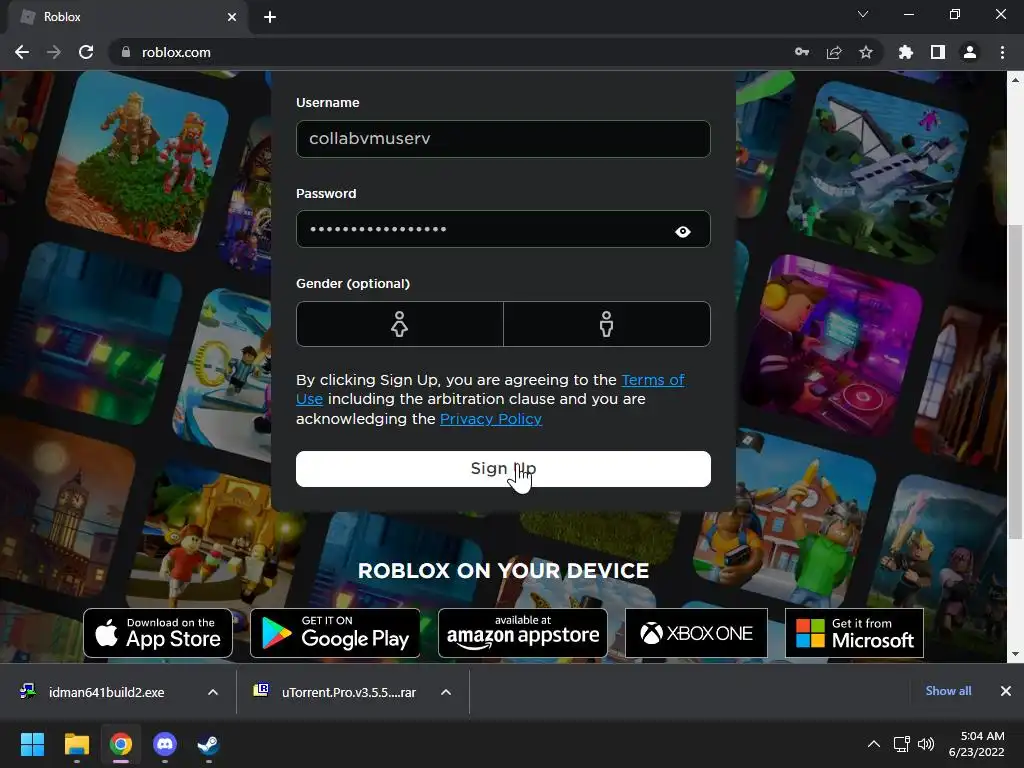The height and width of the screenshot is (768, 1024).
Task: Open Discord from the taskbar
Action: (165, 744)
